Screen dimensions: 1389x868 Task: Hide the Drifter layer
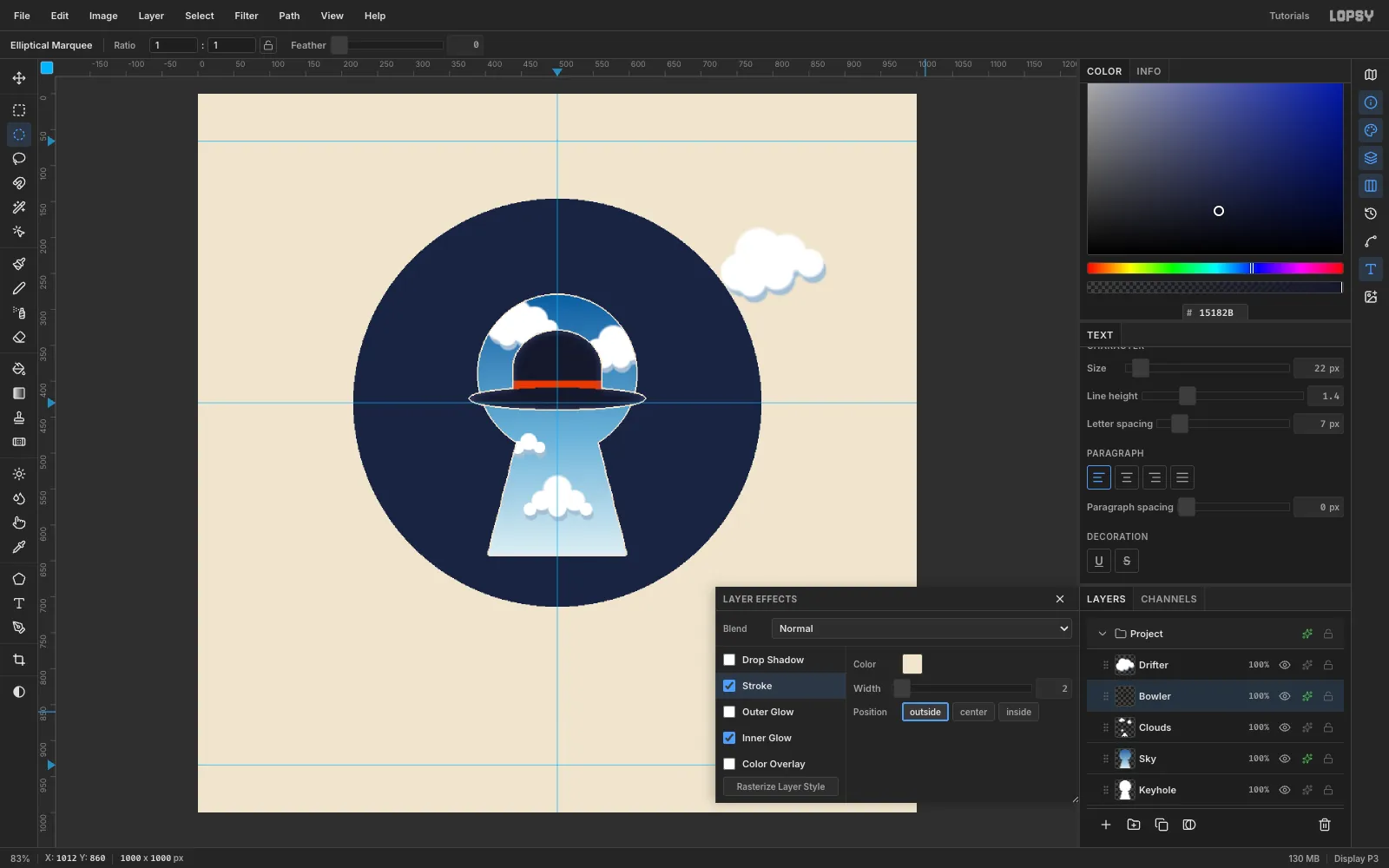click(x=1285, y=665)
